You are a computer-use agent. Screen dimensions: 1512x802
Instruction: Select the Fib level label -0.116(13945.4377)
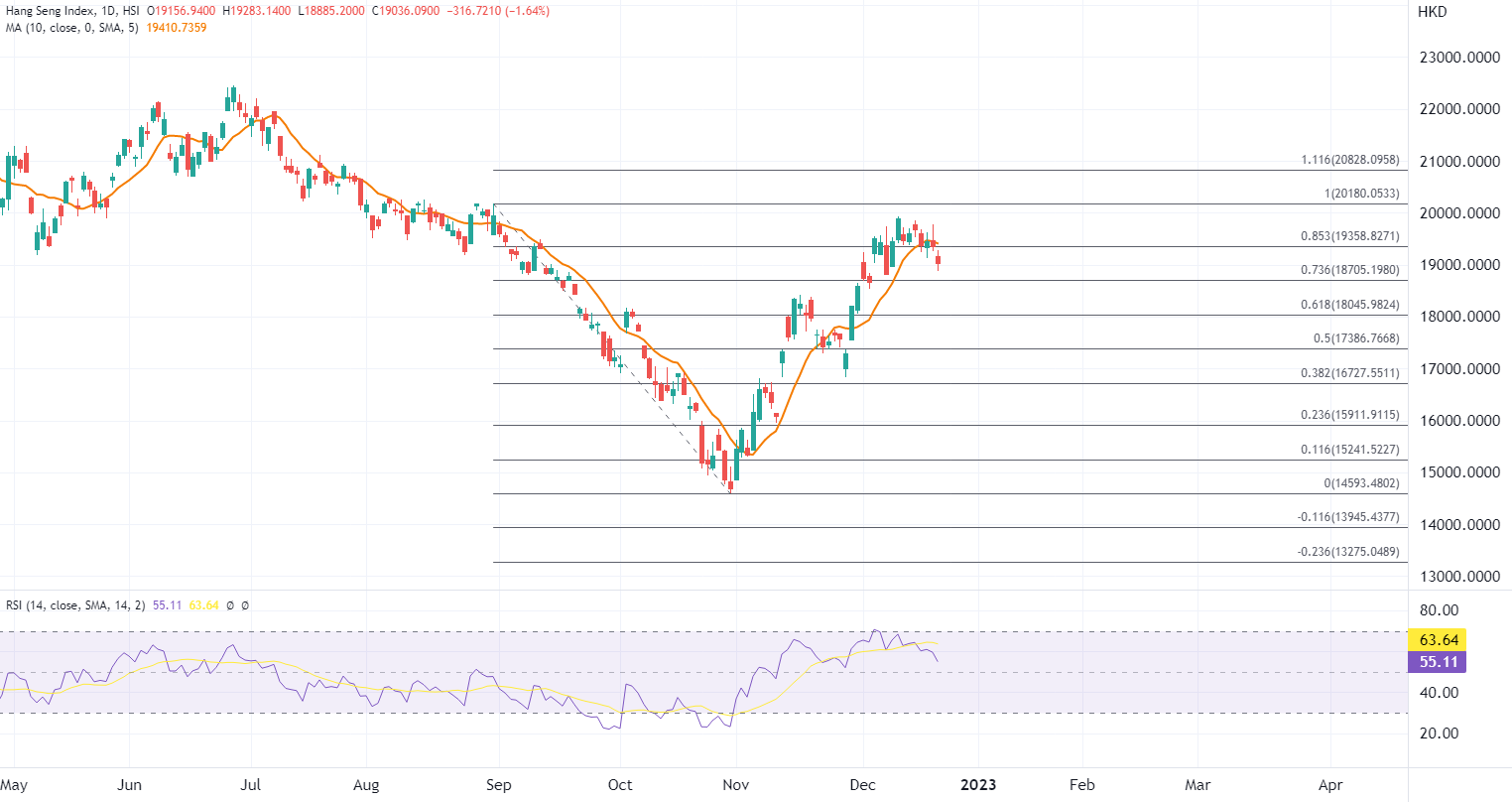click(1348, 517)
